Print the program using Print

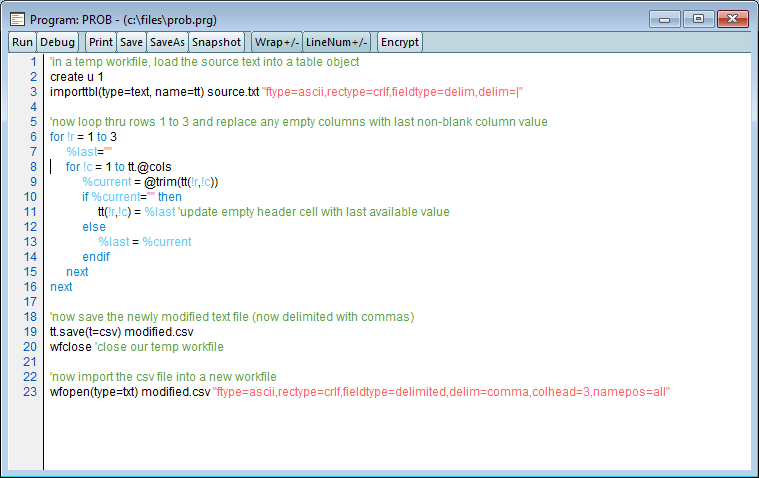pos(100,42)
